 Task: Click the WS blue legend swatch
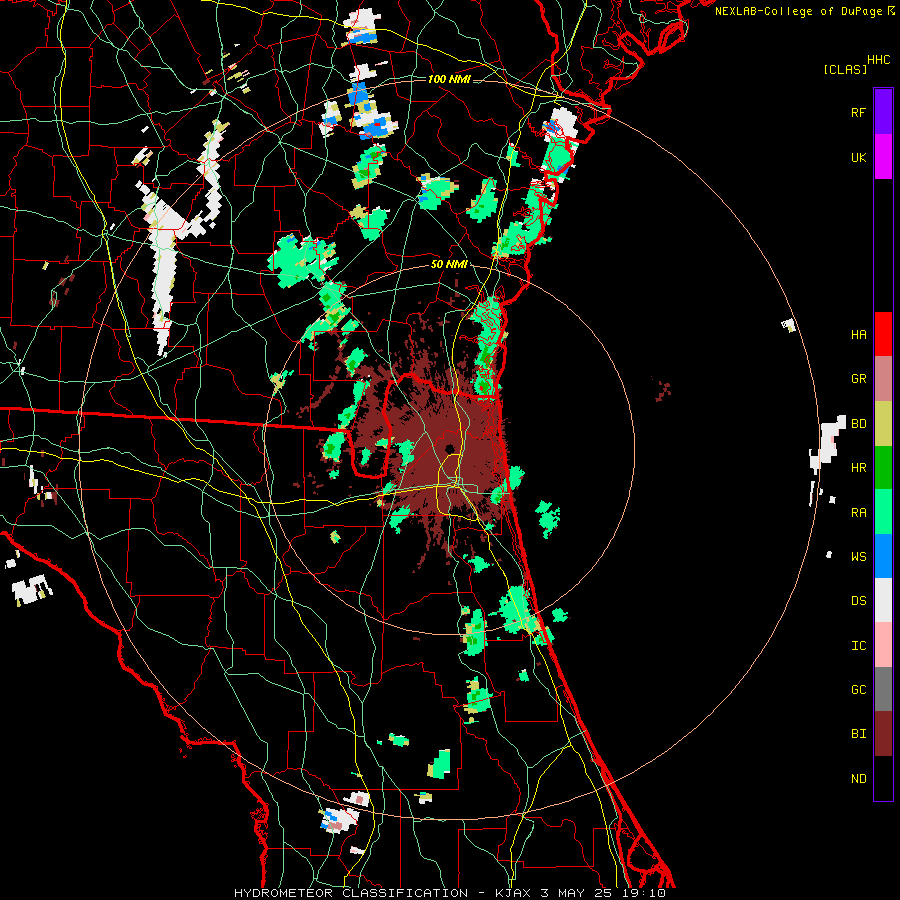coord(883,556)
